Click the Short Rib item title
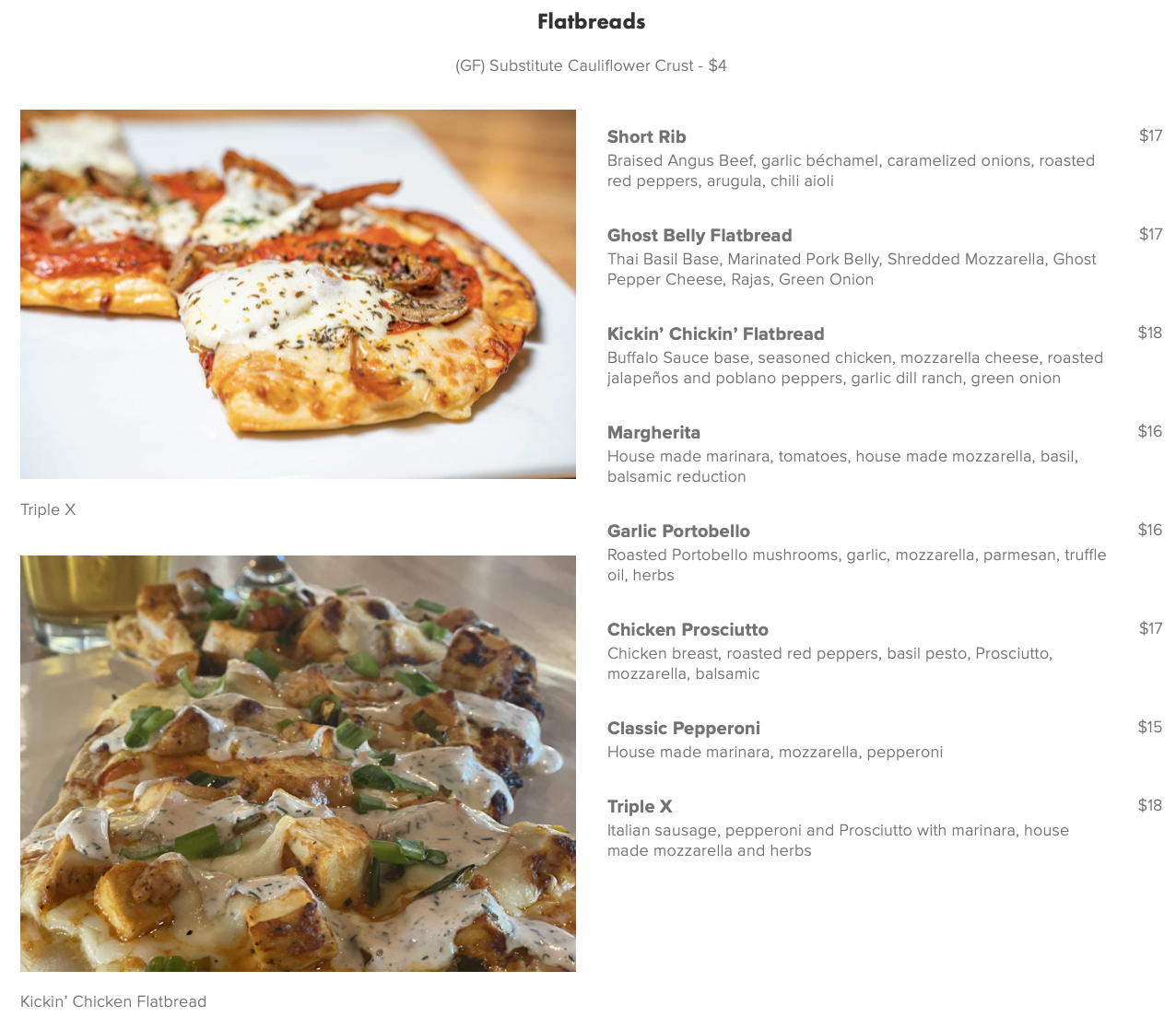 point(646,137)
